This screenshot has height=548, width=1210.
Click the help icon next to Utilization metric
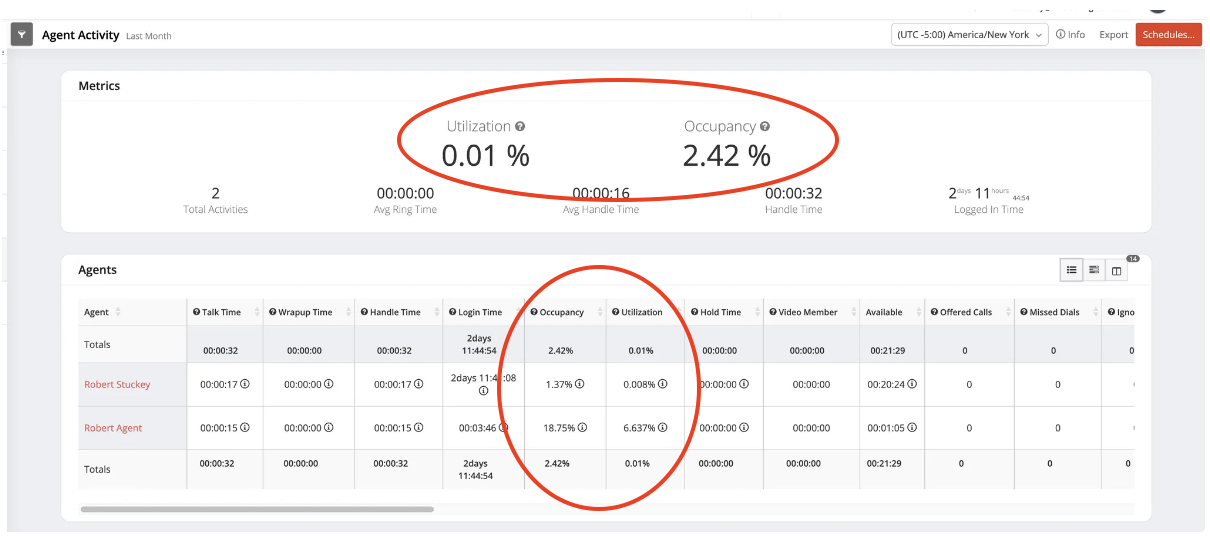(520, 127)
